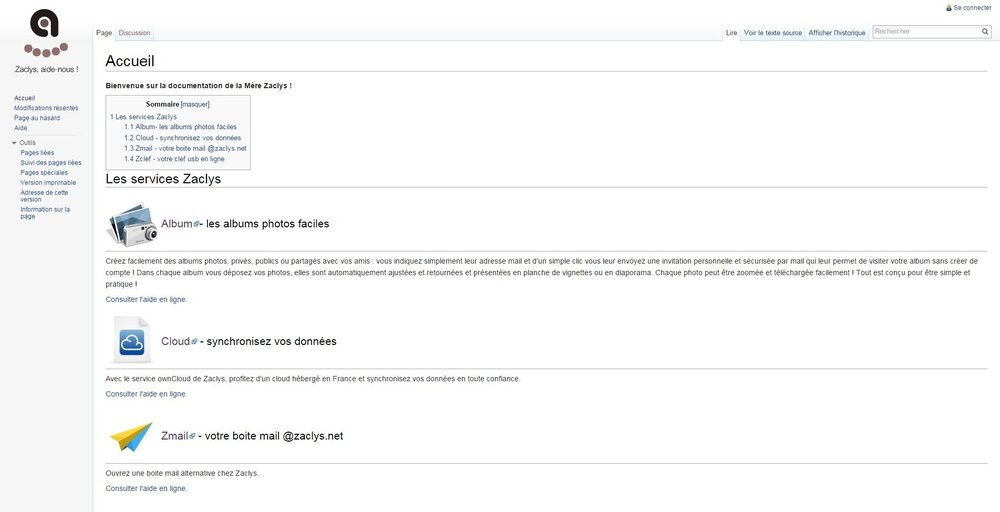The width and height of the screenshot is (1000, 512).
Task: Click the search magnifier icon
Action: (985, 32)
